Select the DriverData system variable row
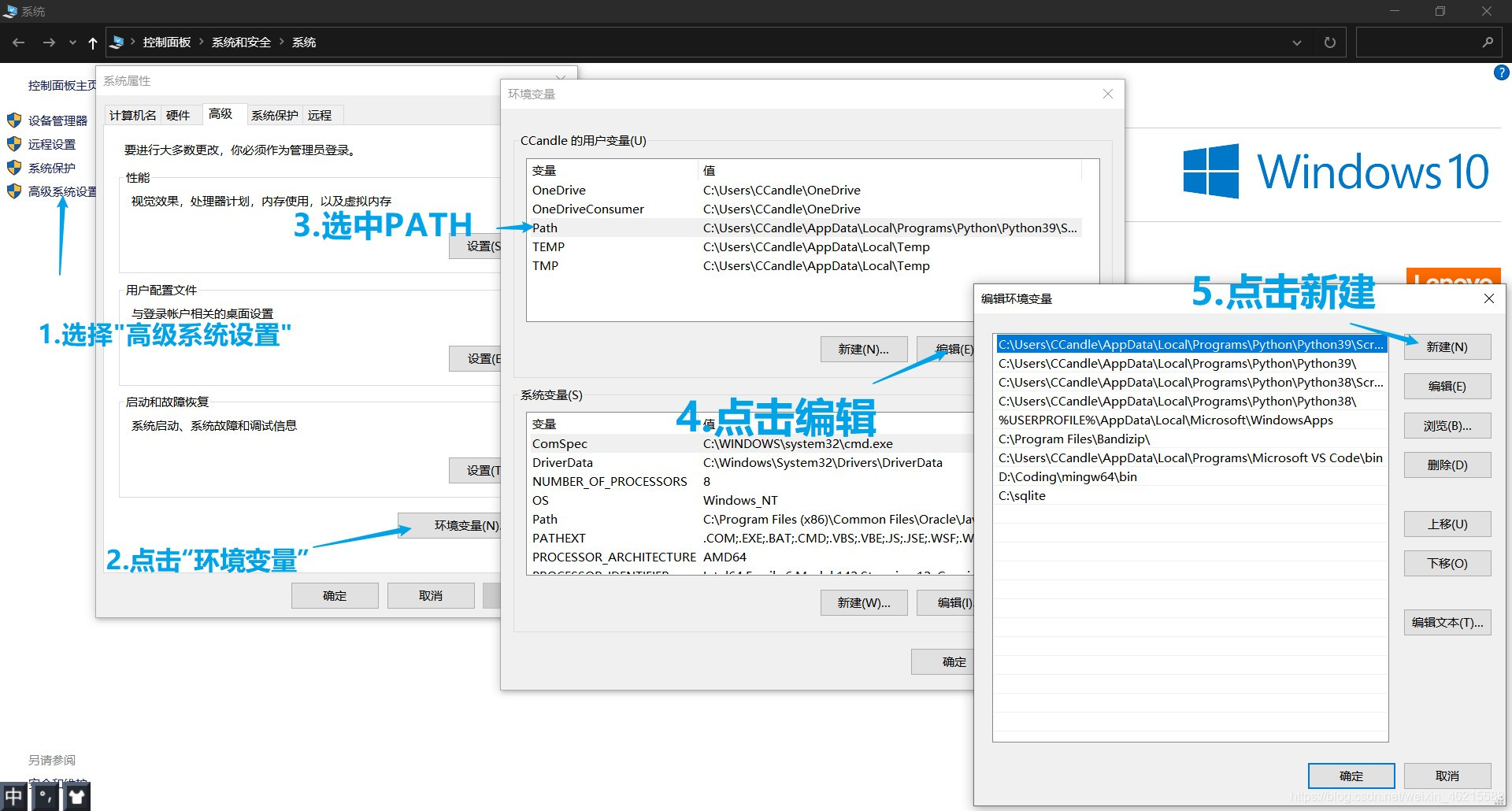 point(750,462)
